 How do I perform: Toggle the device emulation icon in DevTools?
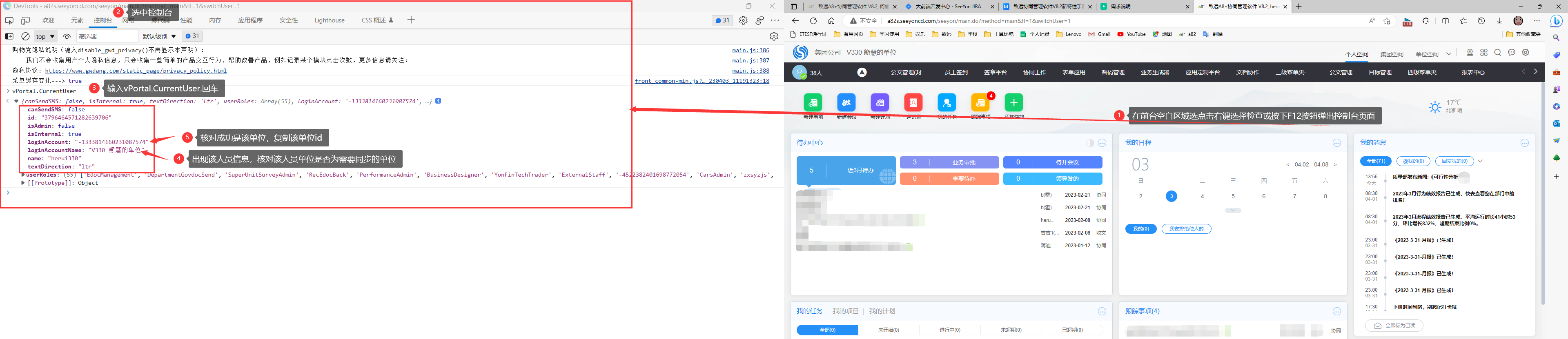click(x=26, y=21)
